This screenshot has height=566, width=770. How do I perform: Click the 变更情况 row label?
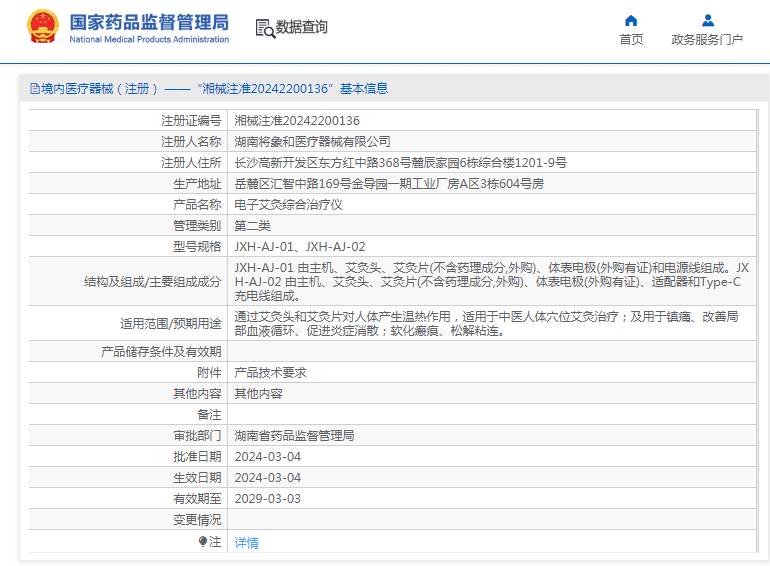point(197,520)
